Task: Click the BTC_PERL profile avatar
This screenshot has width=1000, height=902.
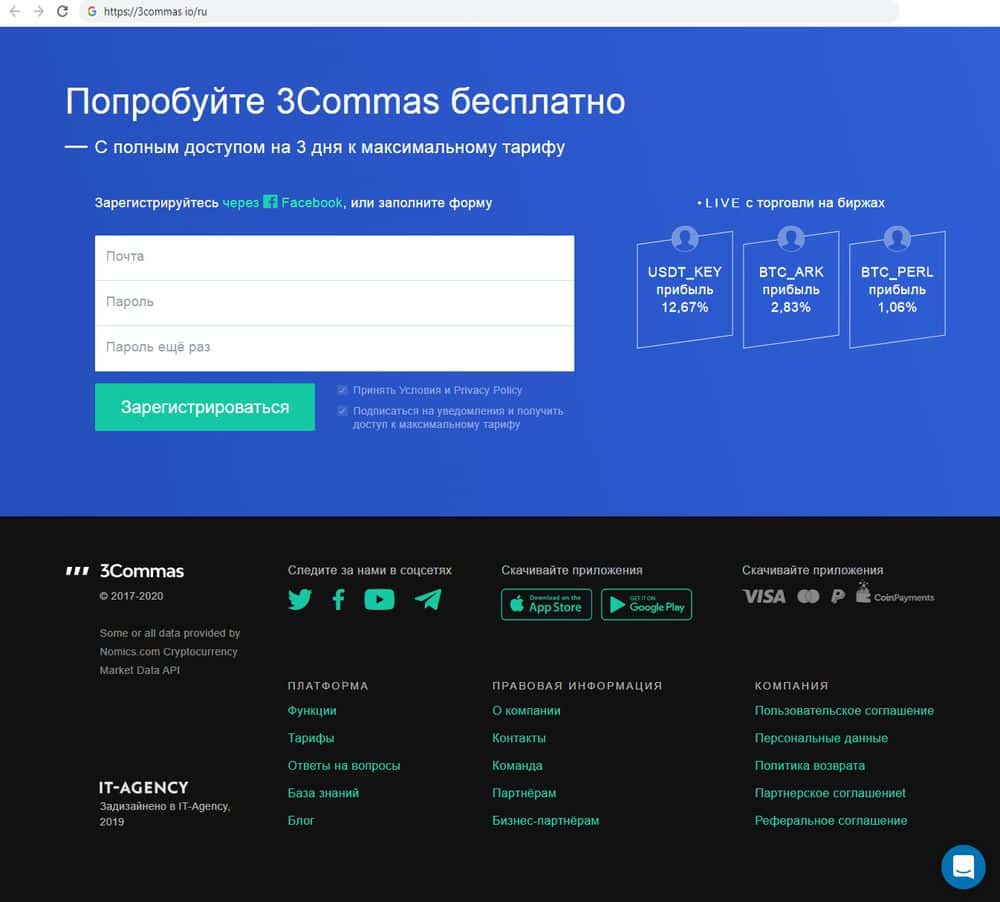Action: 897,239
